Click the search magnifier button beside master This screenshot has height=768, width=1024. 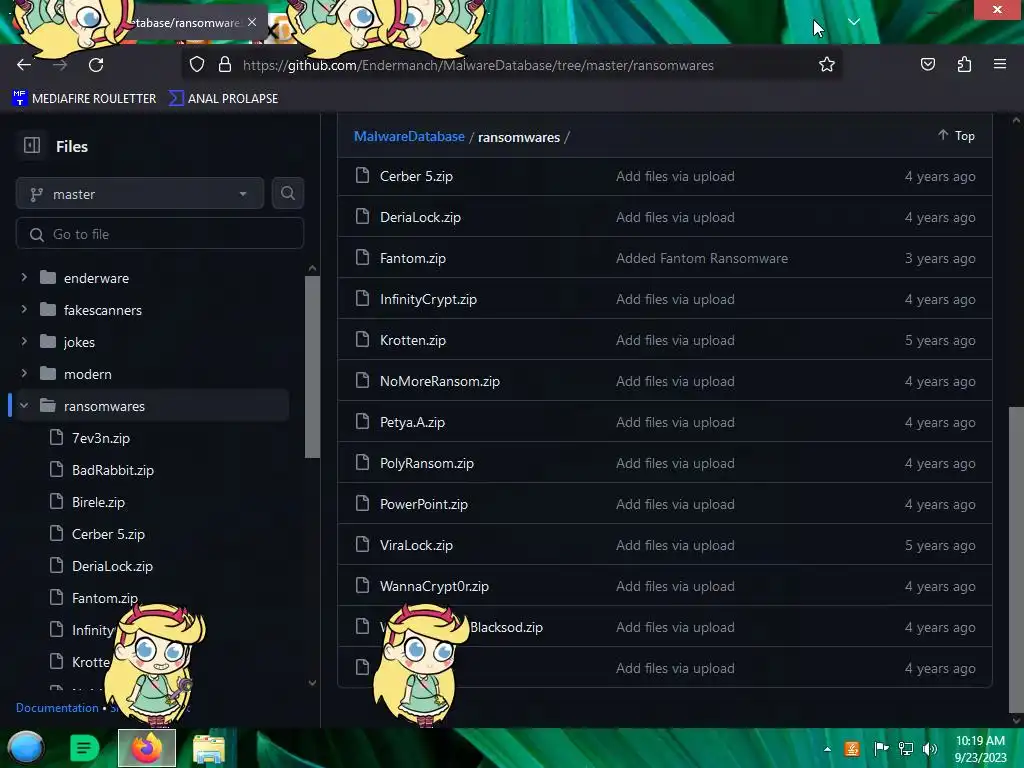pos(287,194)
